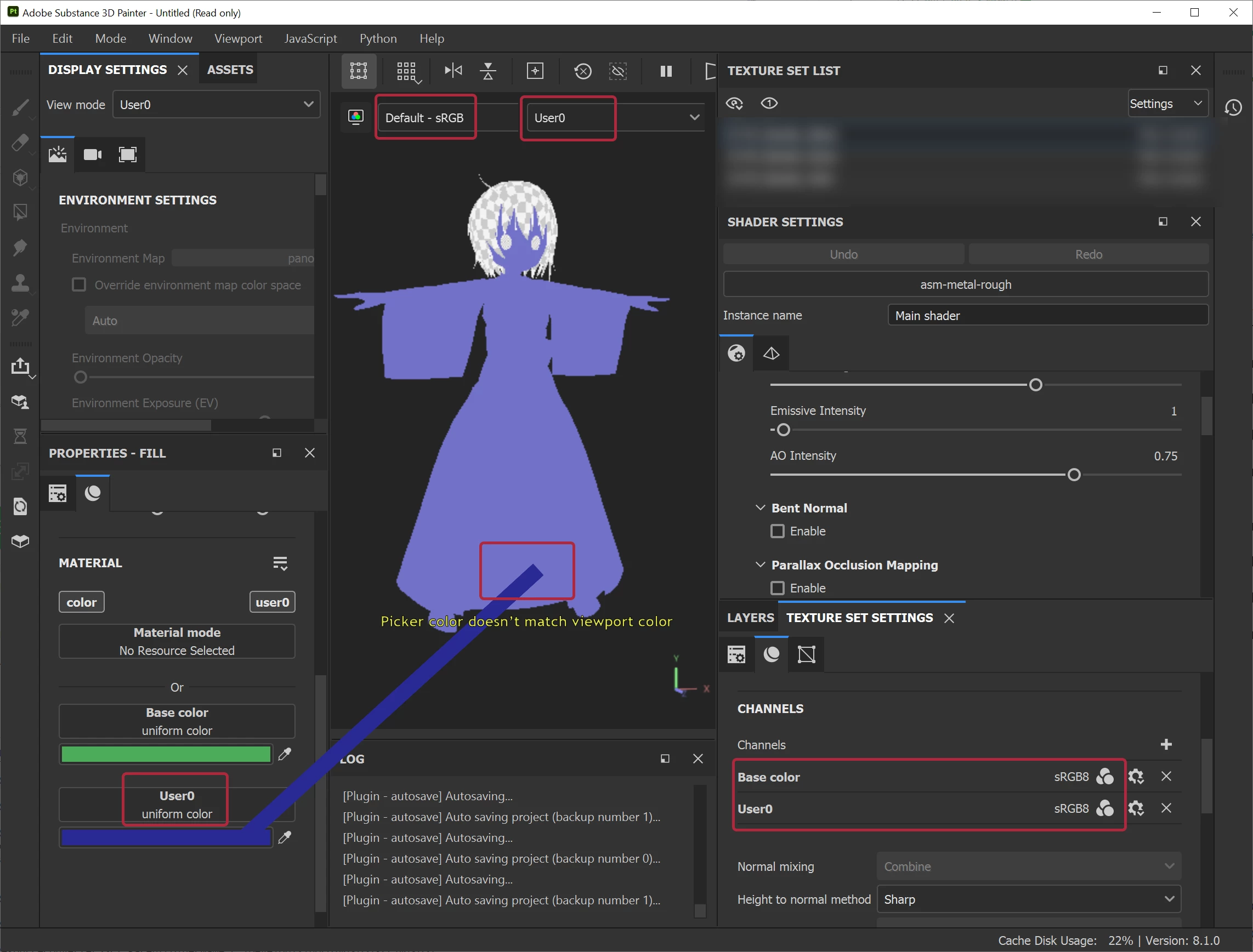
Task: Click the green Base color swatch
Action: [x=166, y=754]
